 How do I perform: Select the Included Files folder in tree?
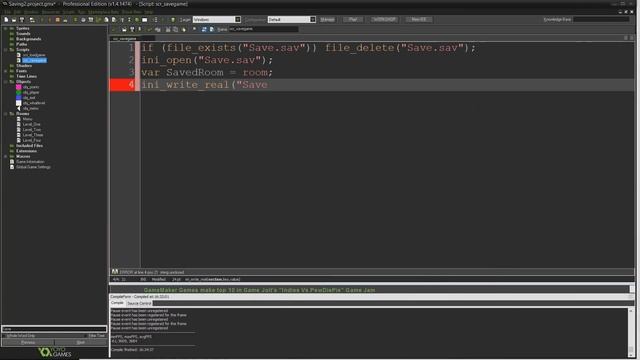(x=29, y=146)
